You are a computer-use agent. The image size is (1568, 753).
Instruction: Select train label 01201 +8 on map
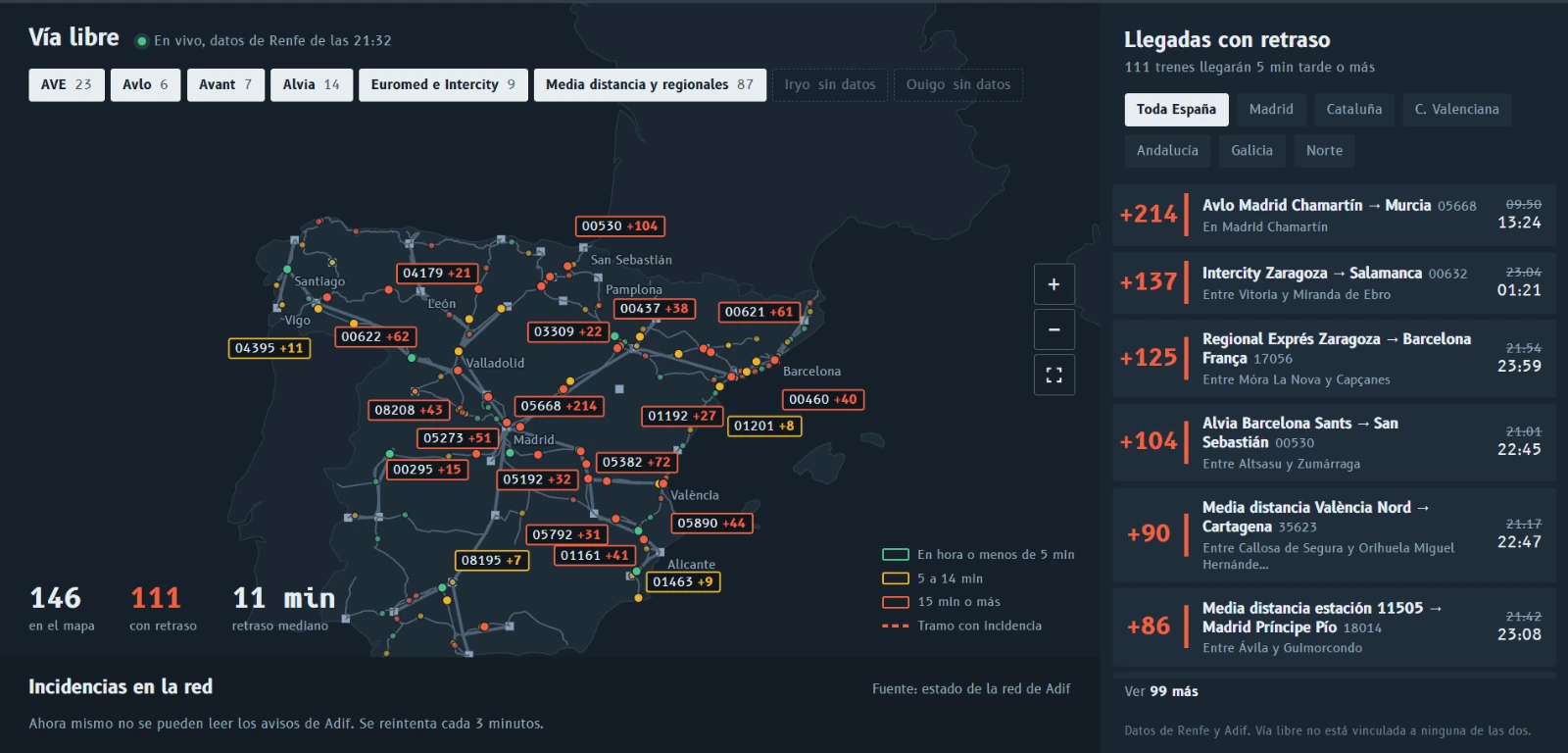coord(764,426)
